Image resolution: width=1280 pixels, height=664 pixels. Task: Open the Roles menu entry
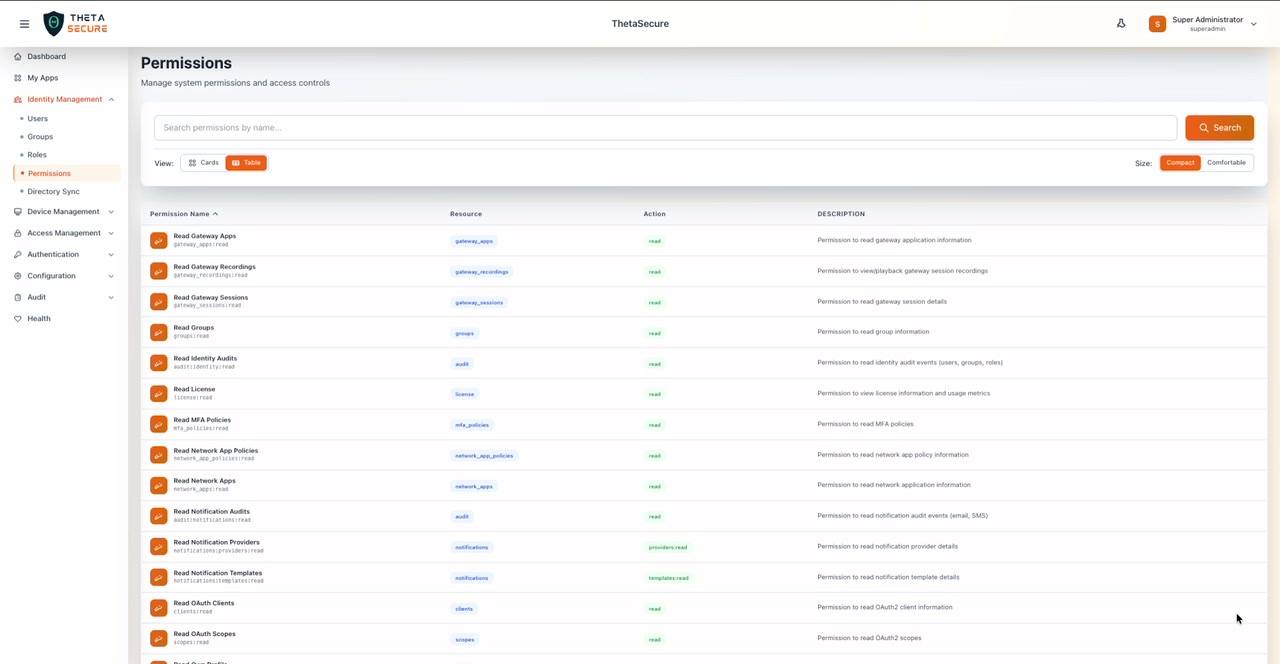click(x=37, y=154)
